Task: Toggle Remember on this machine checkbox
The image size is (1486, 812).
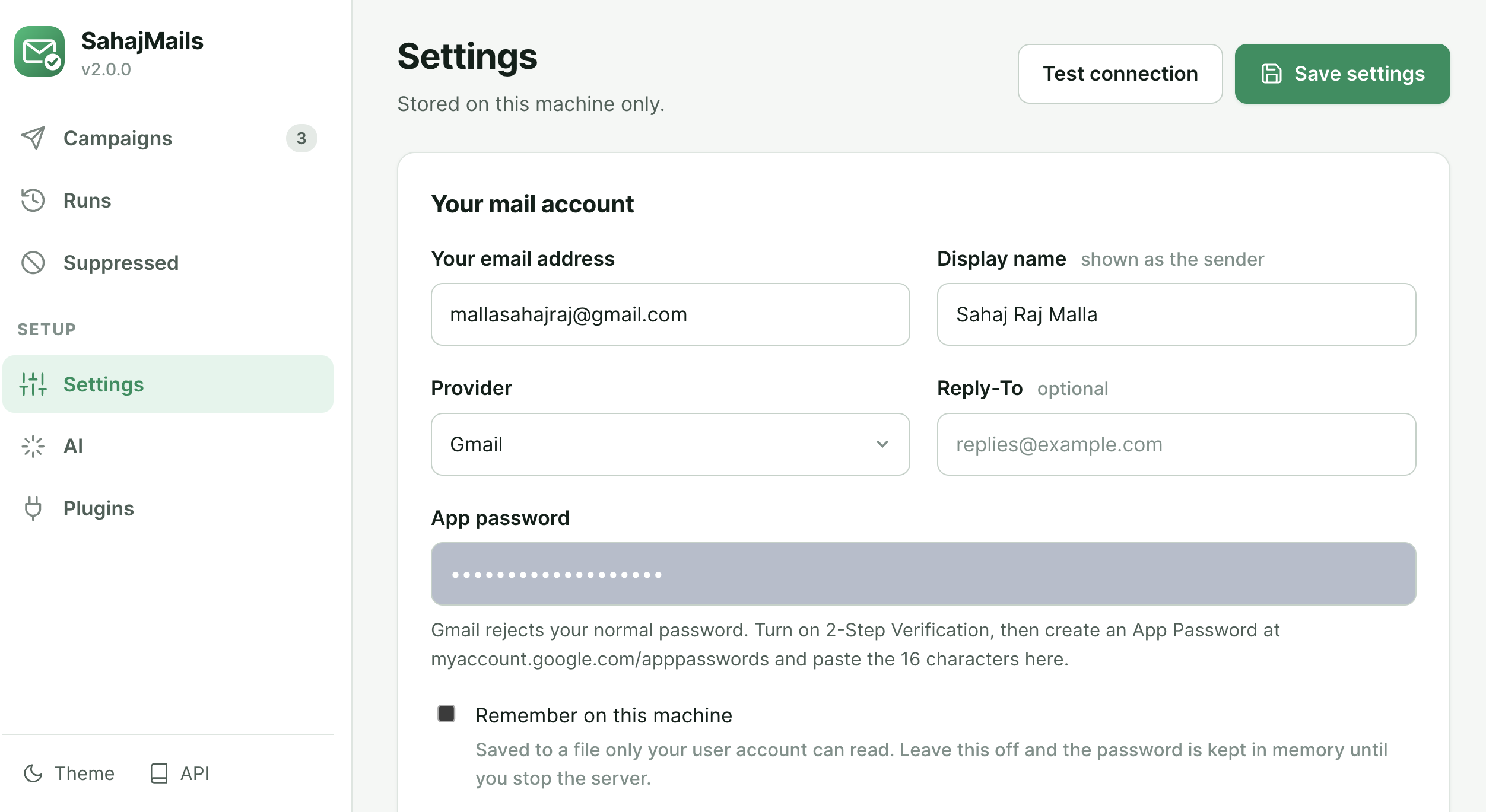Action: pyautogui.click(x=446, y=714)
